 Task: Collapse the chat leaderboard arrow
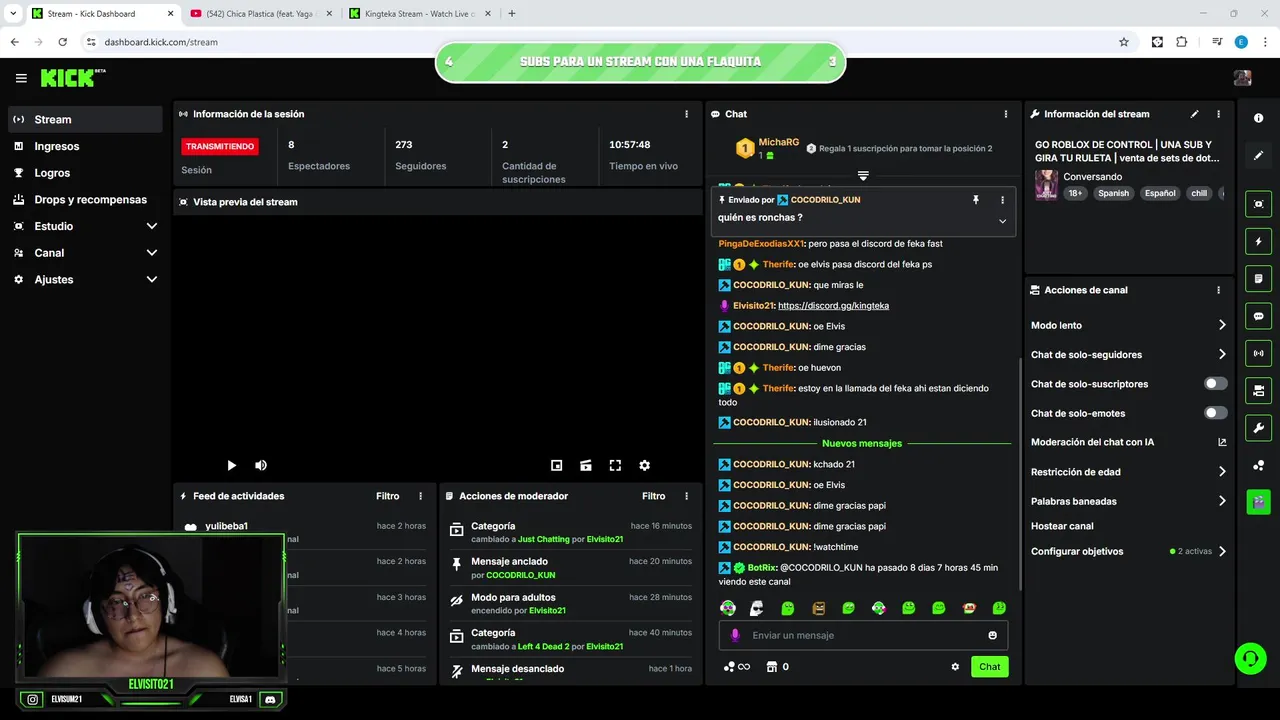click(x=863, y=175)
